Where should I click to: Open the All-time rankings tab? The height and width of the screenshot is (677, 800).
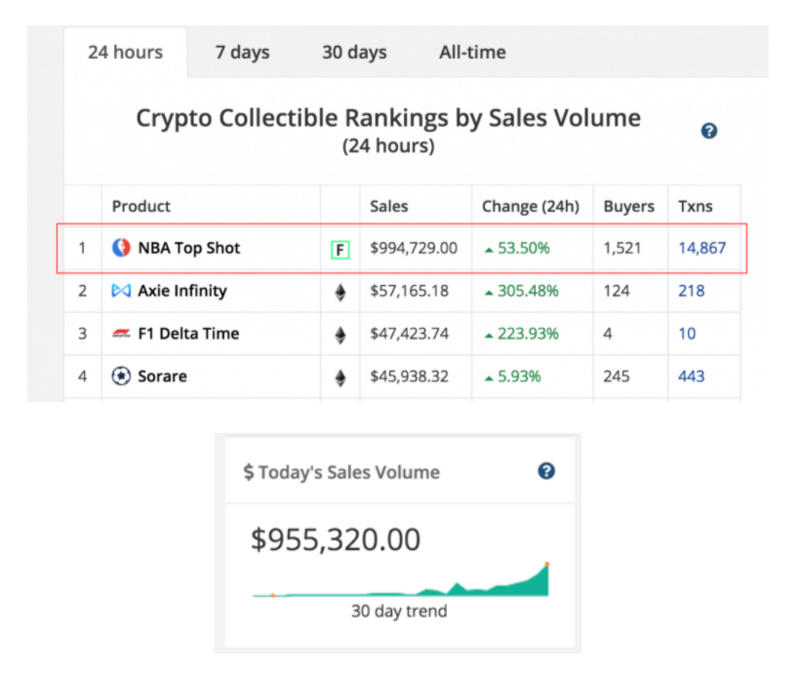(472, 52)
